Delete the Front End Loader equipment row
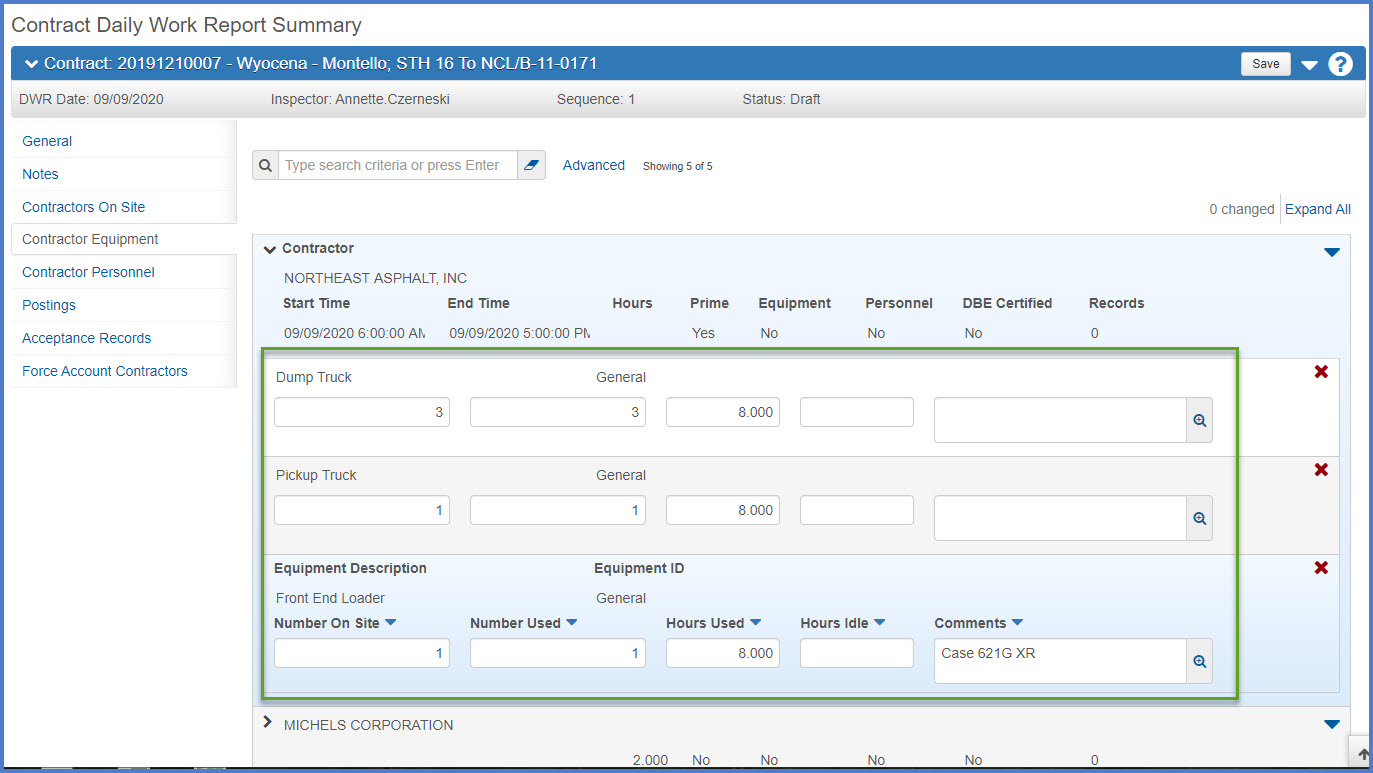The width and height of the screenshot is (1373, 773). (1321, 567)
